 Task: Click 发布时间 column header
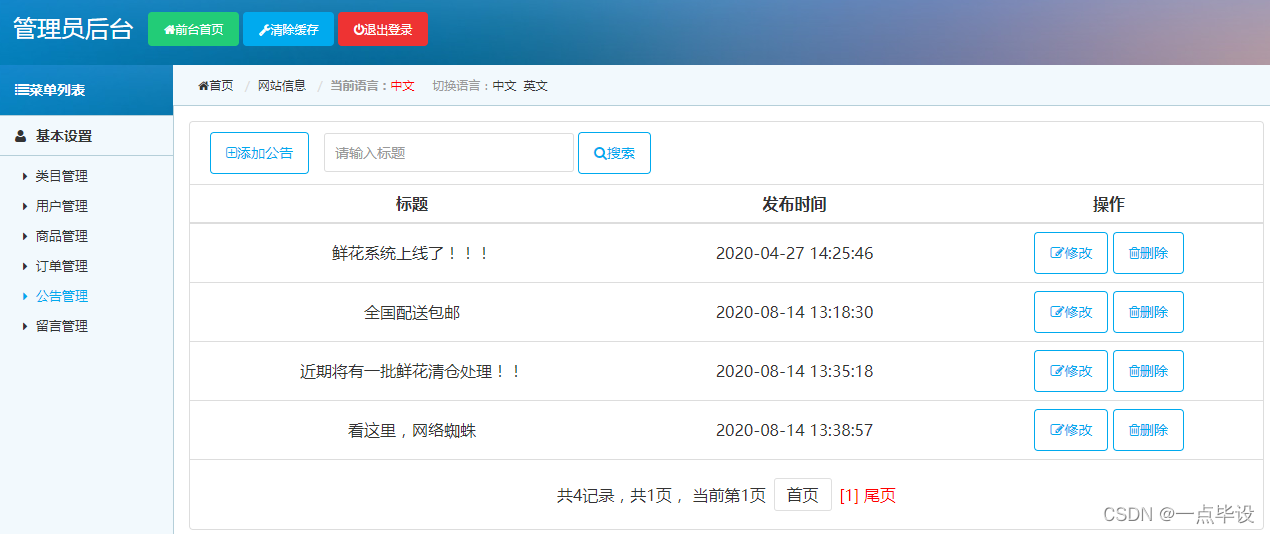tap(794, 204)
